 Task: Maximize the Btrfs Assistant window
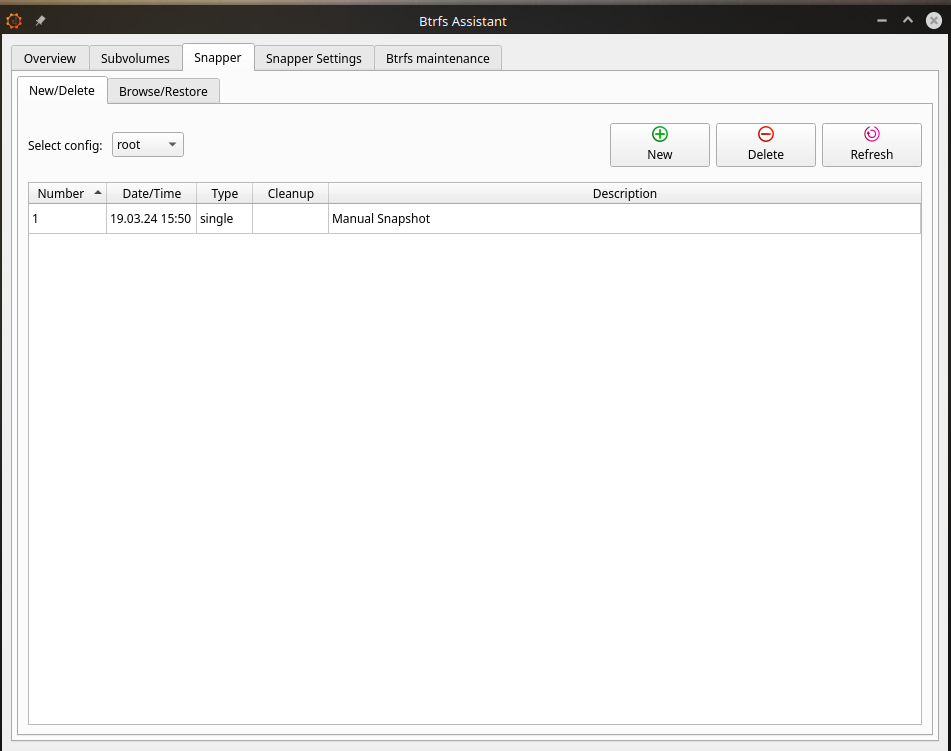pos(908,20)
